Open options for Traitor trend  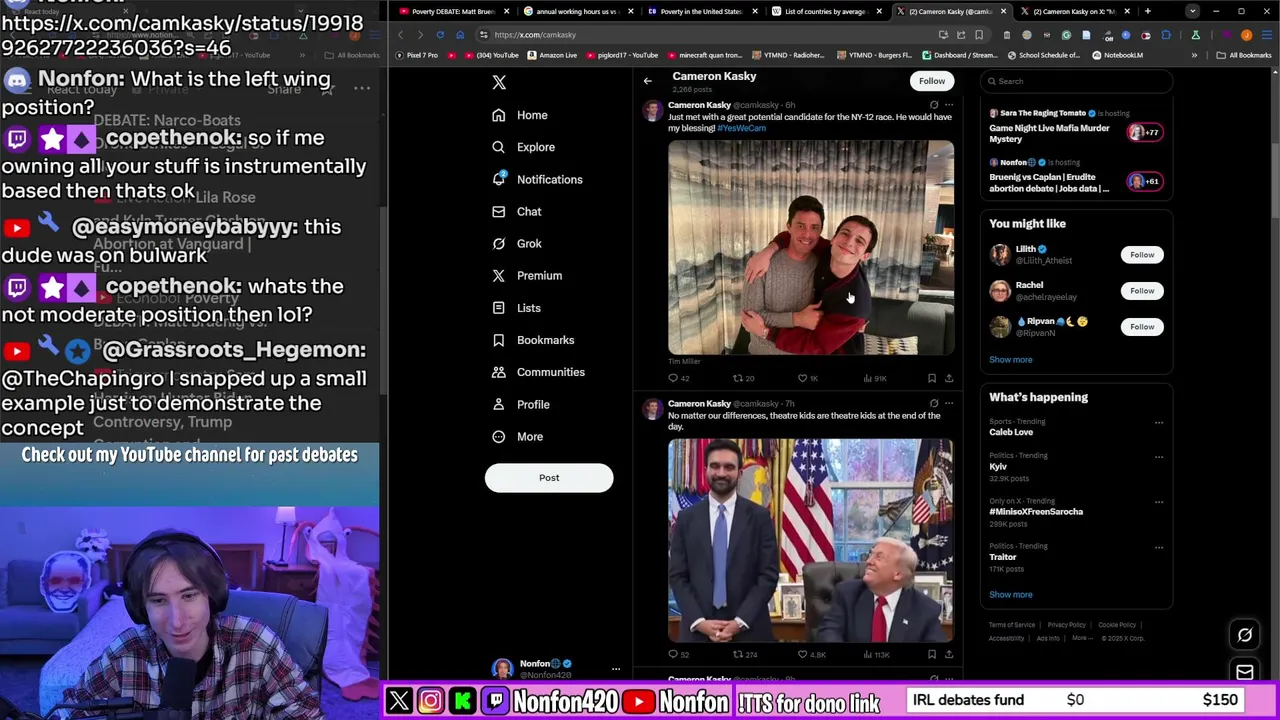(1159, 547)
